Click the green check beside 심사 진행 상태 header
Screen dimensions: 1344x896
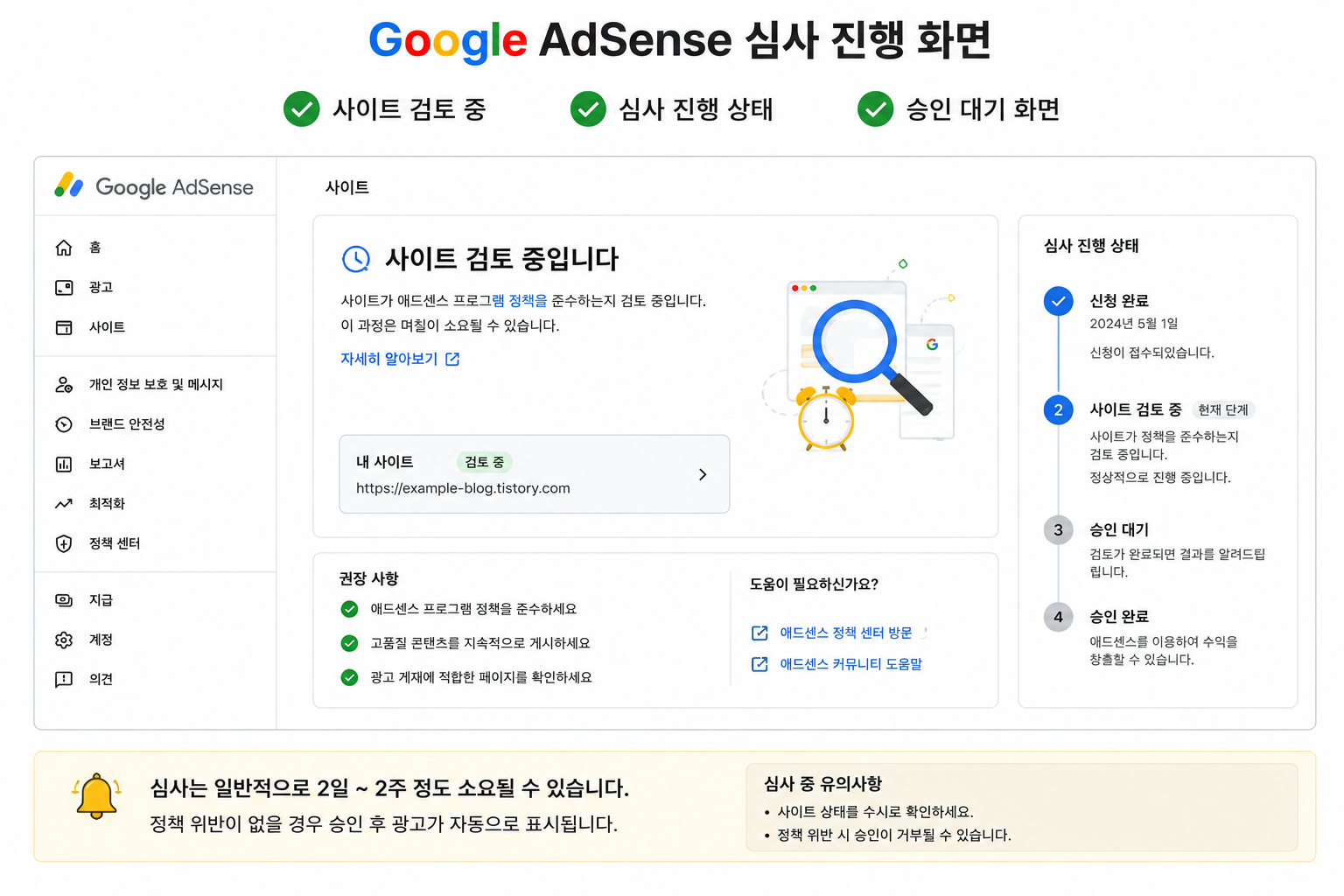pyautogui.click(x=588, y=109)
